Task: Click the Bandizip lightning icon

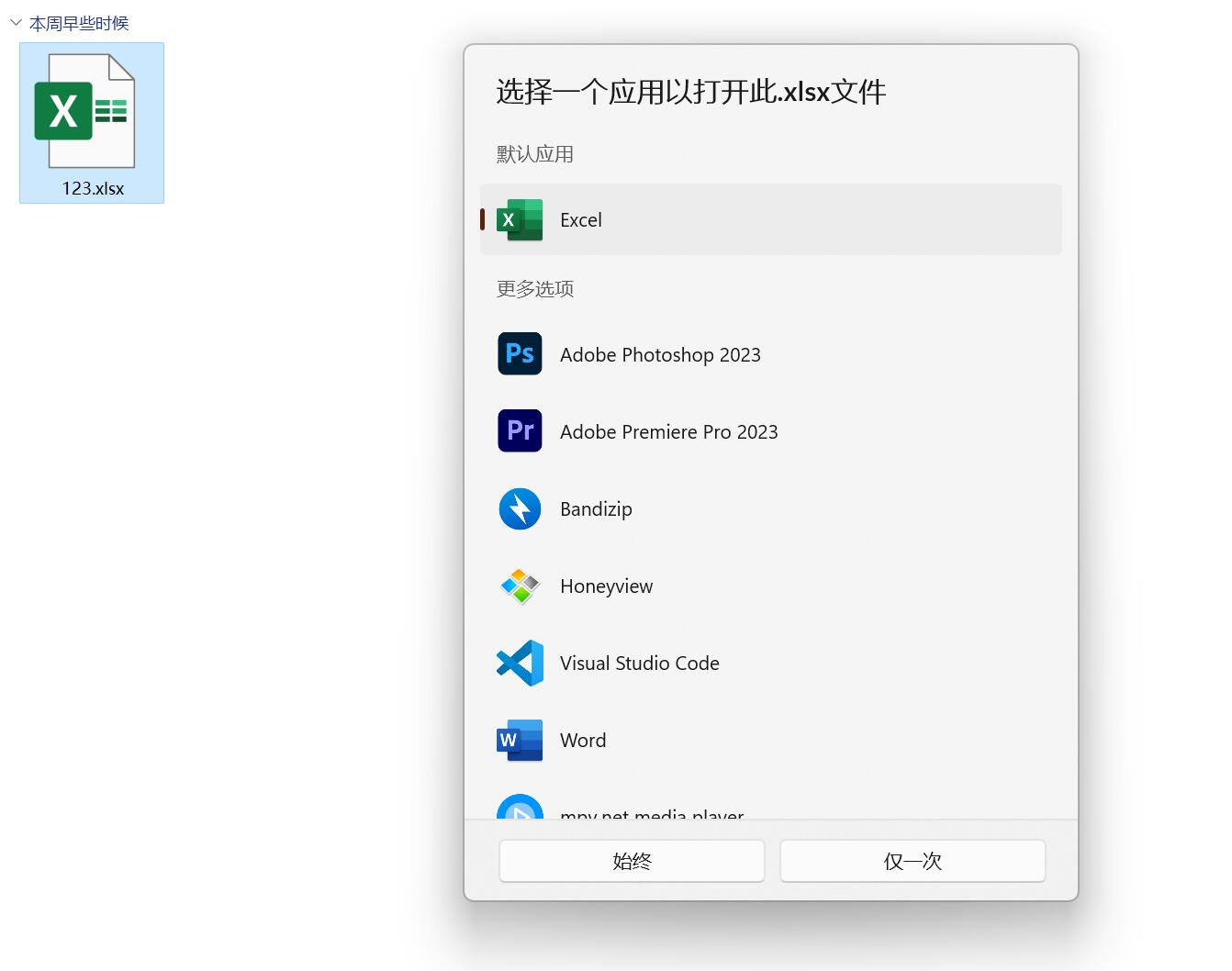Action: 520,508
